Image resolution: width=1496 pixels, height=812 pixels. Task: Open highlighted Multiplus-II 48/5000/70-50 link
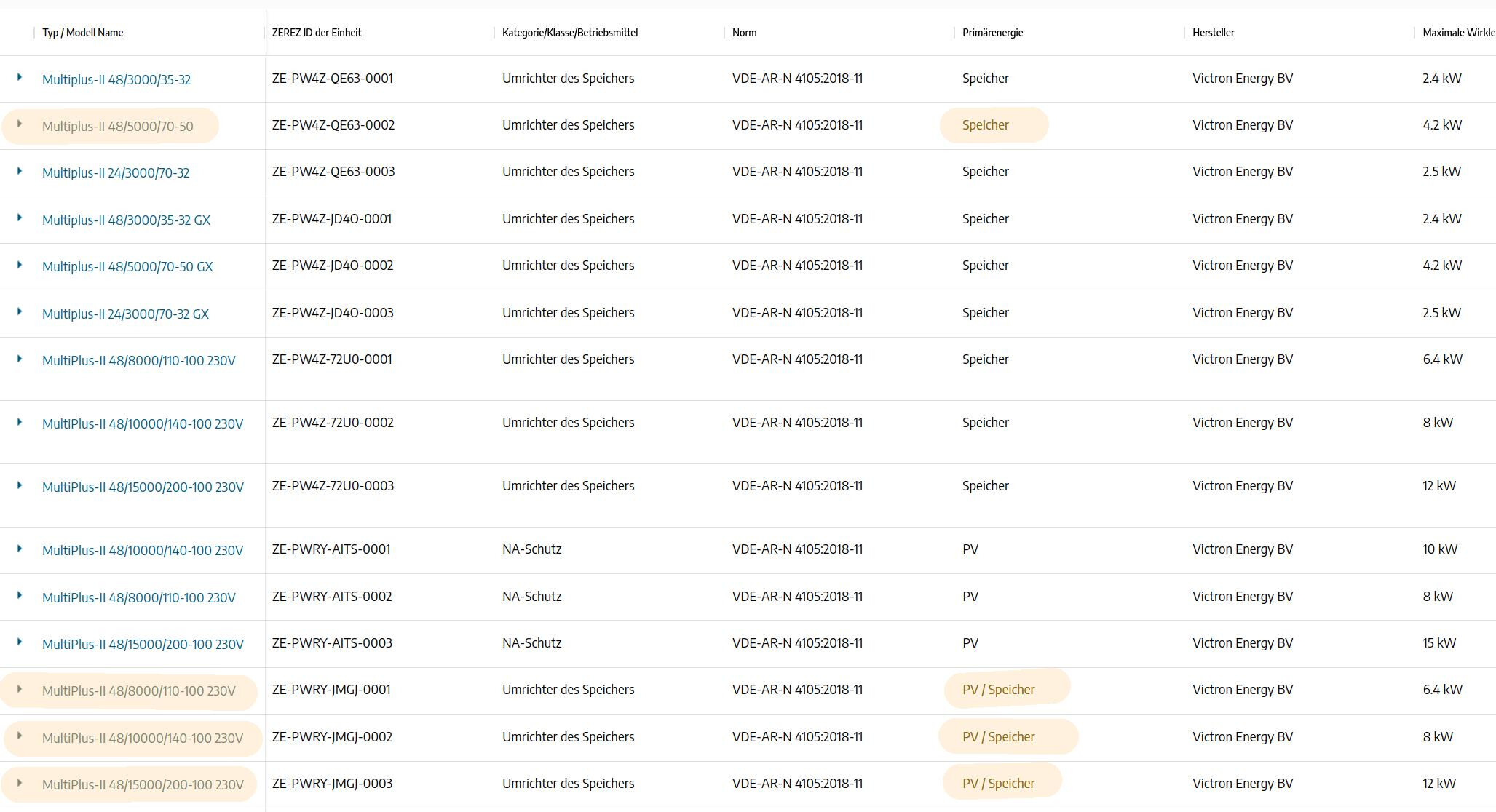[117, 127]
